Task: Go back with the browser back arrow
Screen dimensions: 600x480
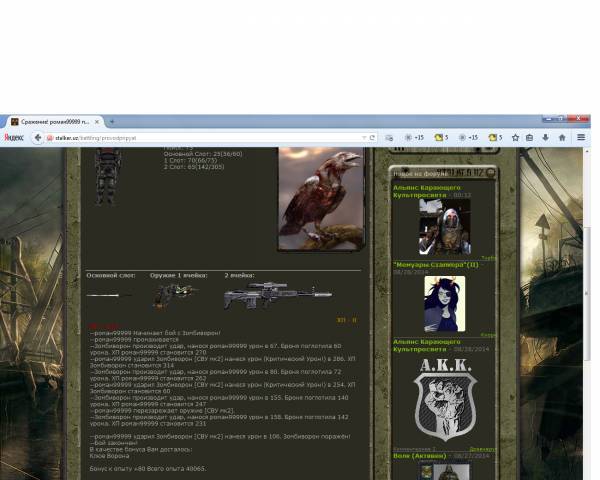Action: (x=38, y=138)
